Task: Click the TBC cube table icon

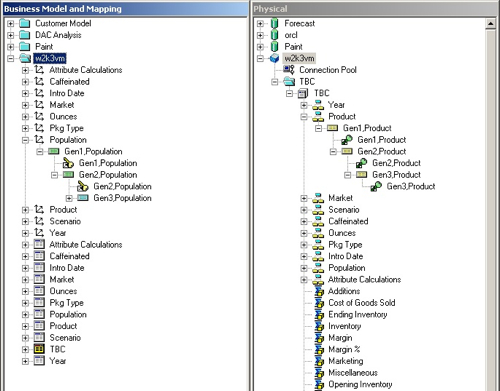Action: (x=303, y=93)
